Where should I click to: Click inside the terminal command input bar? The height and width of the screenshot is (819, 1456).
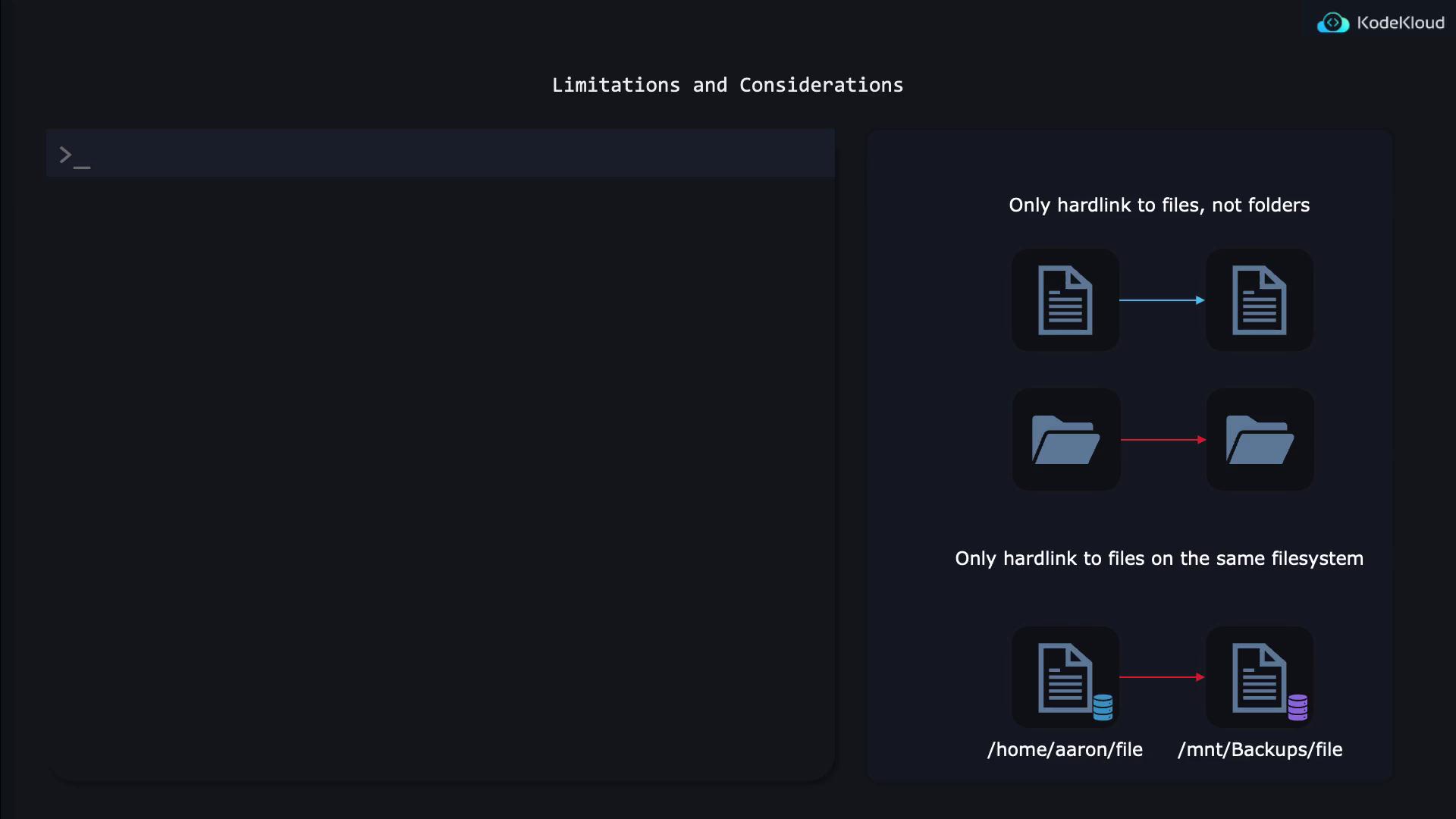pos(455,154)
